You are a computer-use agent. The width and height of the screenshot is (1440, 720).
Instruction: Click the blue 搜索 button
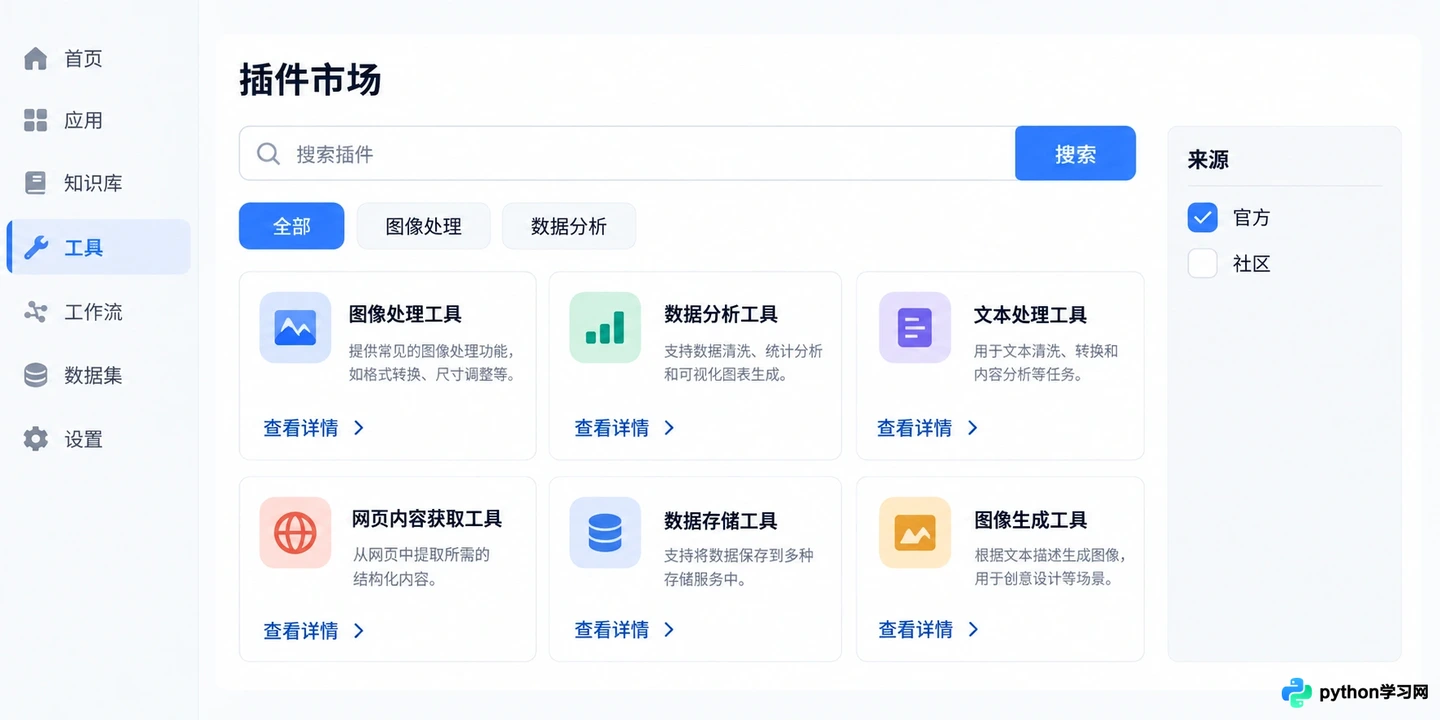[x=1075, y=154]
